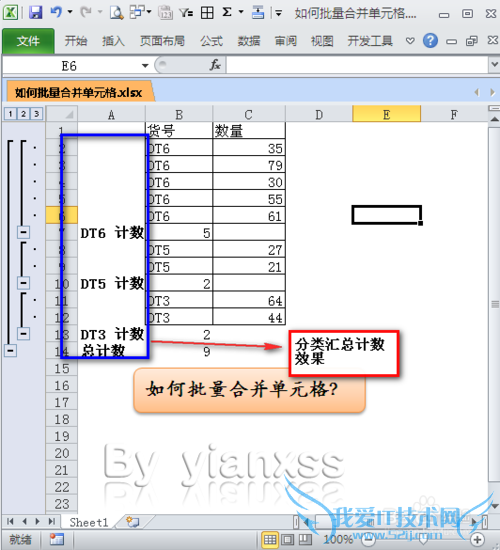Select the 货号 header cell
Image resolution: width=500 pixels, height=550 pixels.
coord(179,130)
